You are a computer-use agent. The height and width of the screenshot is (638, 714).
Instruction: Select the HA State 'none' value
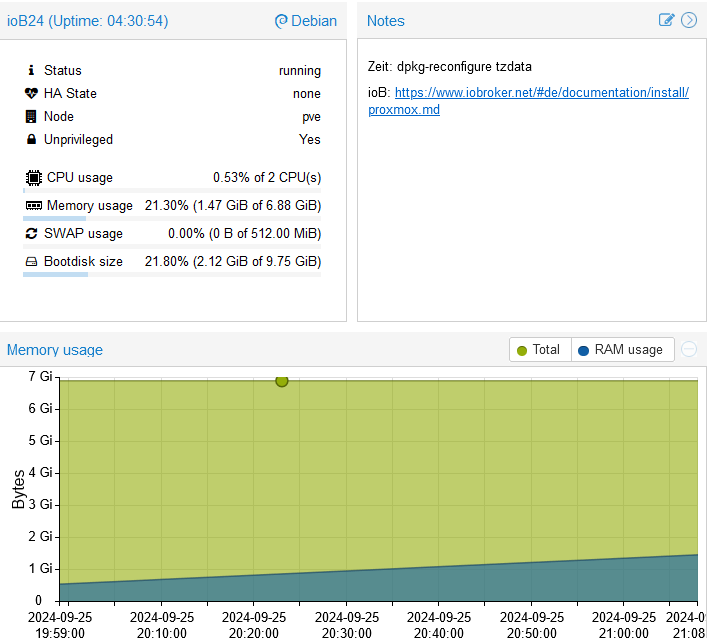pyautogui.click(x=307, y=94)
